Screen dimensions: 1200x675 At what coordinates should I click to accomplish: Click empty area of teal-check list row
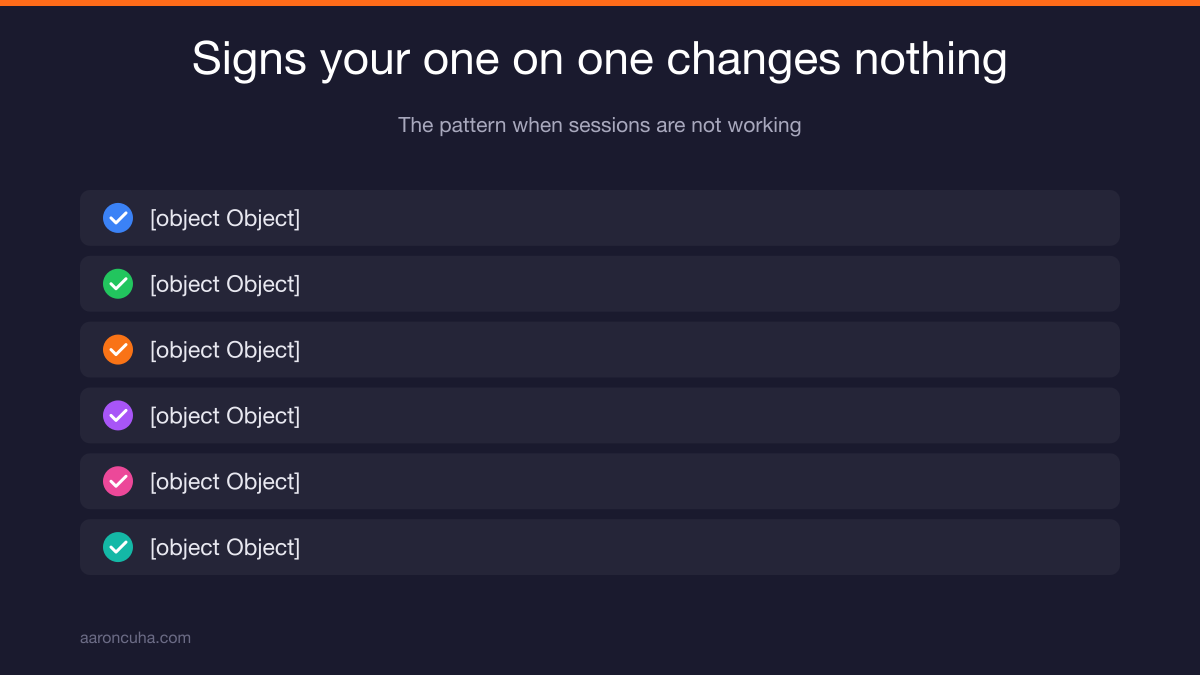click(700, 547)
